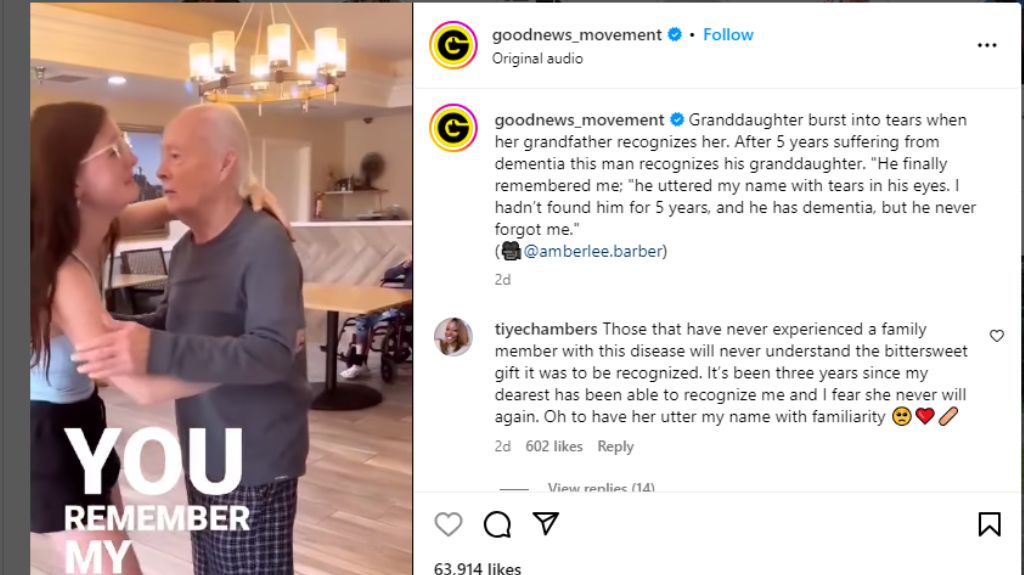Visit the @amberlee.barber profile link
The height and width of the screenshot is (575, 1024).
coord(593,251)
